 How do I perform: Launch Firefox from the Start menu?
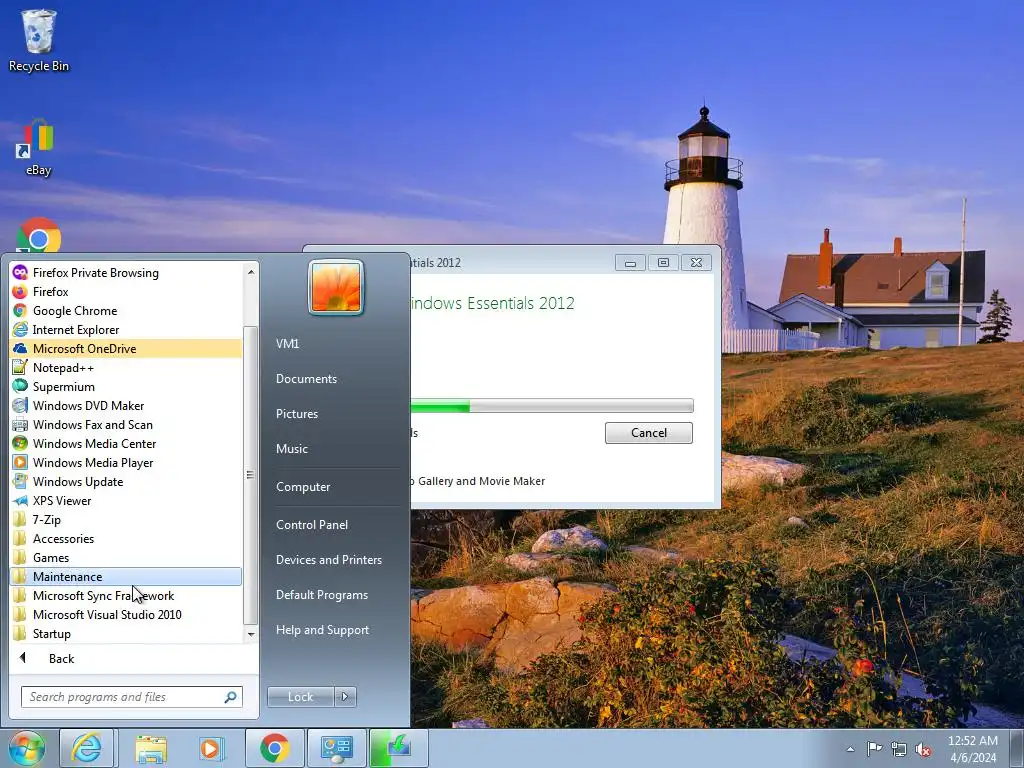point(126,292)
